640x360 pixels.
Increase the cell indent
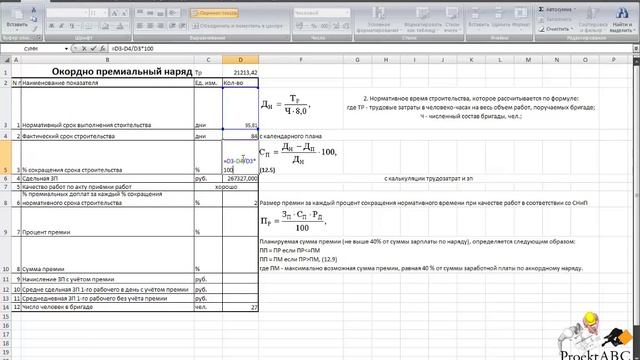[182, 26]
